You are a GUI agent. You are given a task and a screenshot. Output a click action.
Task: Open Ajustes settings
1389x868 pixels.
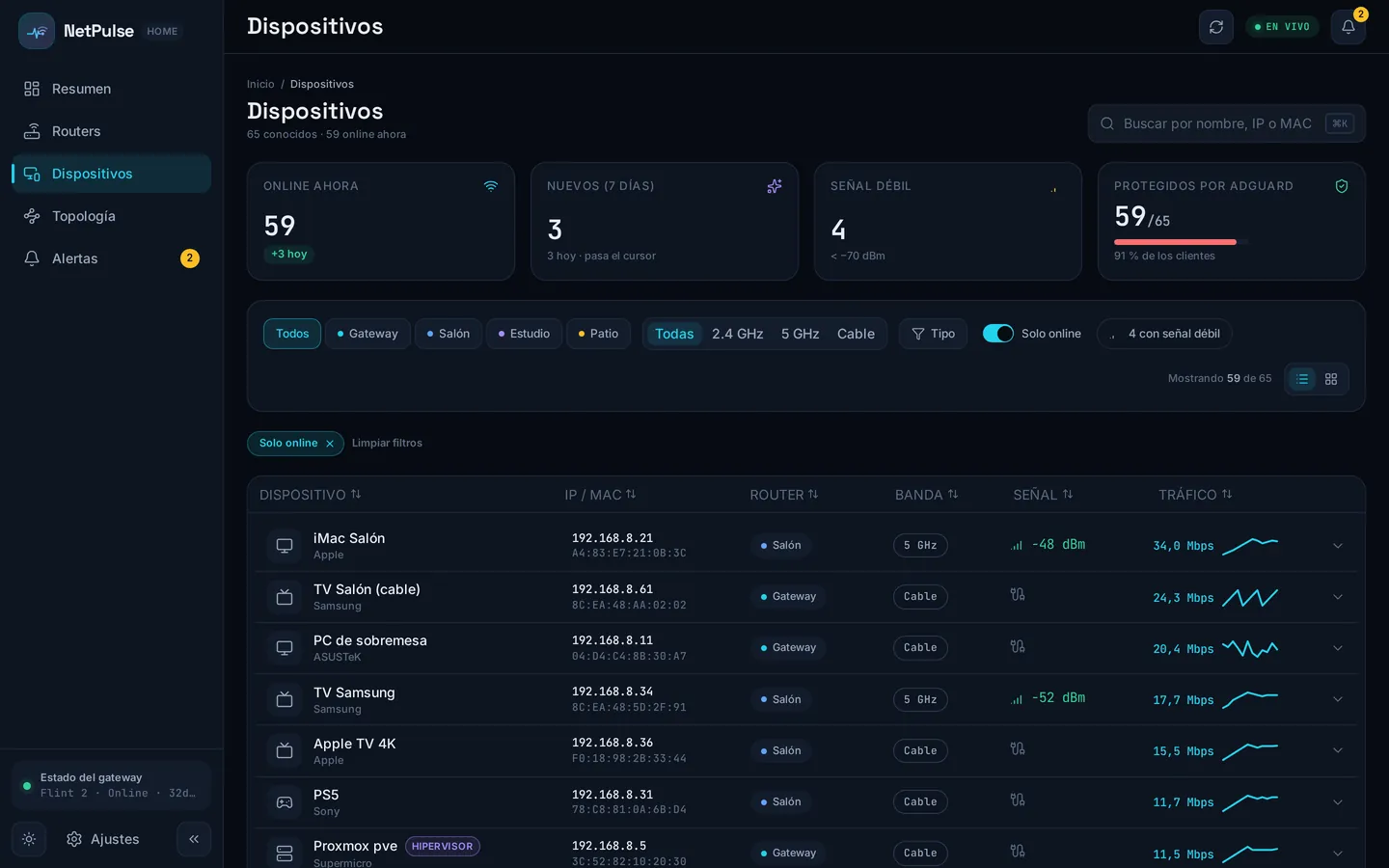click(x=102, y=839)
